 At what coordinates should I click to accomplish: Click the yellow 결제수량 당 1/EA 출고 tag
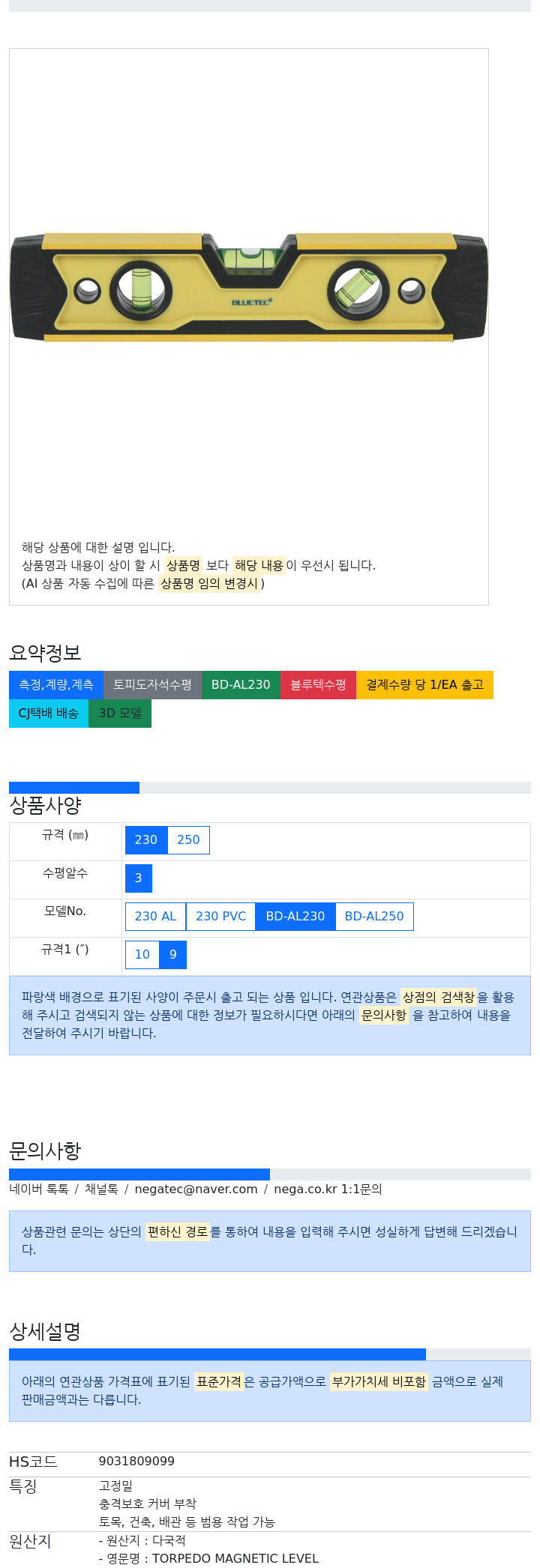coord(424,685)
